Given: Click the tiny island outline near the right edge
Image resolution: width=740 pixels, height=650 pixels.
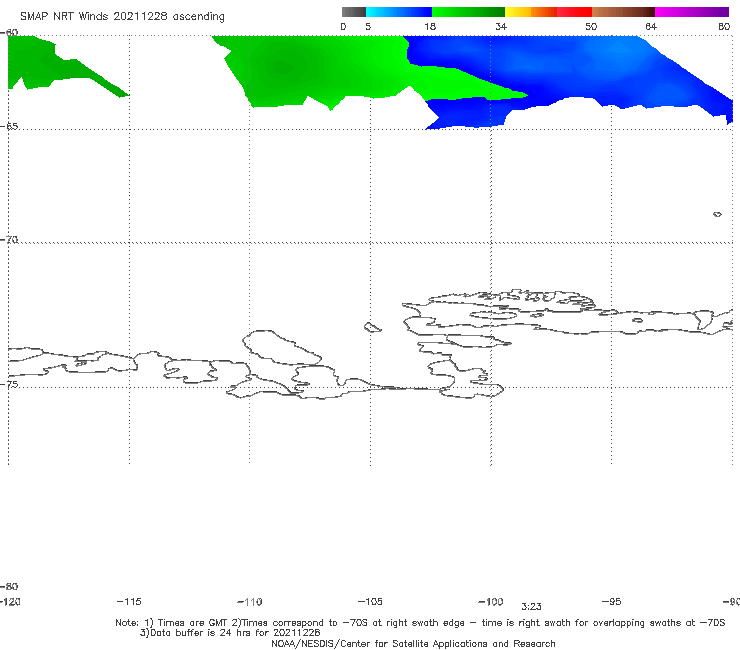Looking at the screenshot, I should [717, 214].
